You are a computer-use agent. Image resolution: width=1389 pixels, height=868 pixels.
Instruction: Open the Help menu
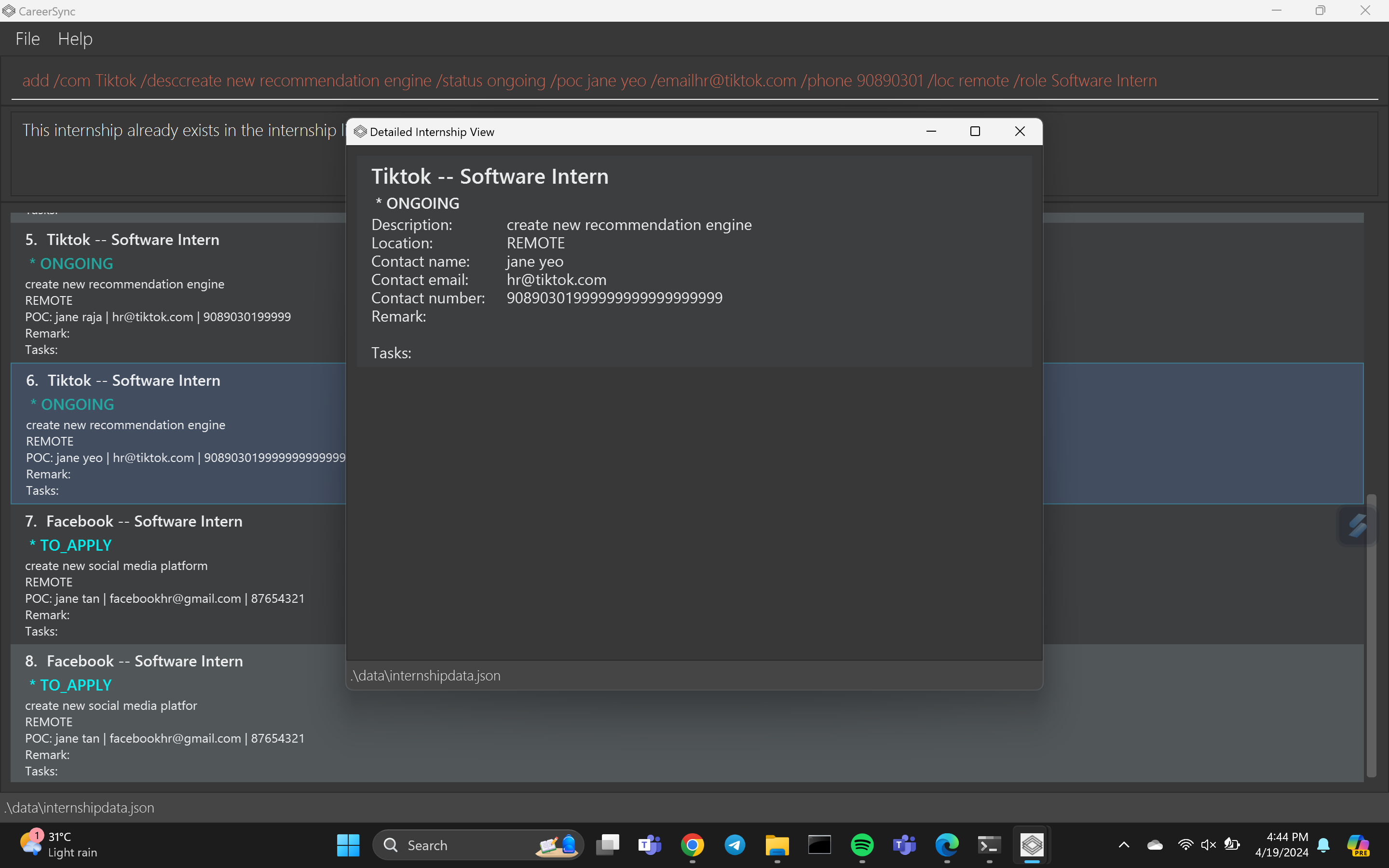(75, 39)
